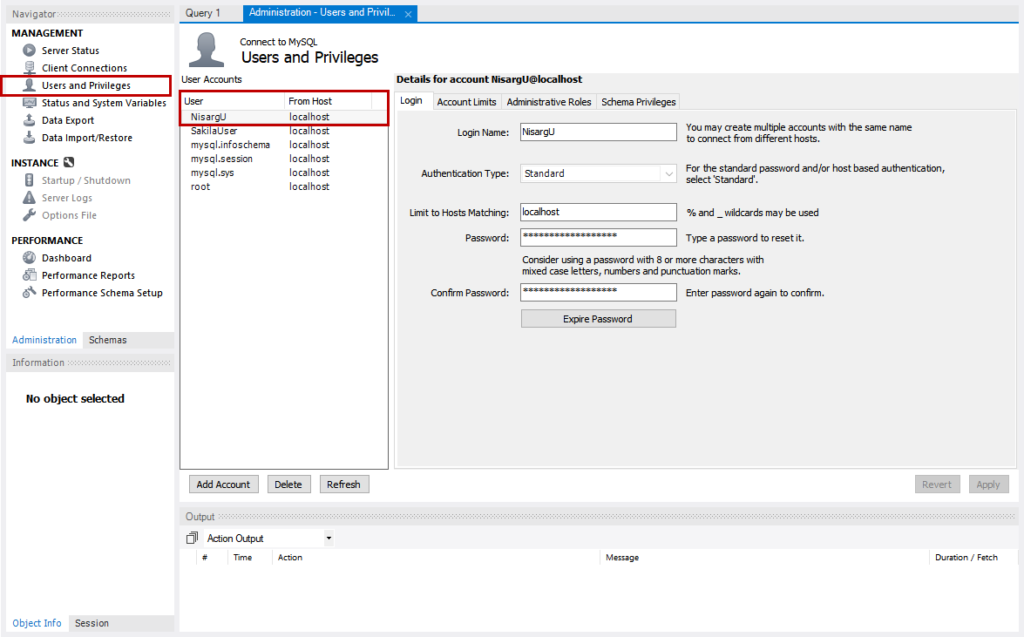Switch to the Account Limits tab
1024x637 pixels.
coord(467,102)
